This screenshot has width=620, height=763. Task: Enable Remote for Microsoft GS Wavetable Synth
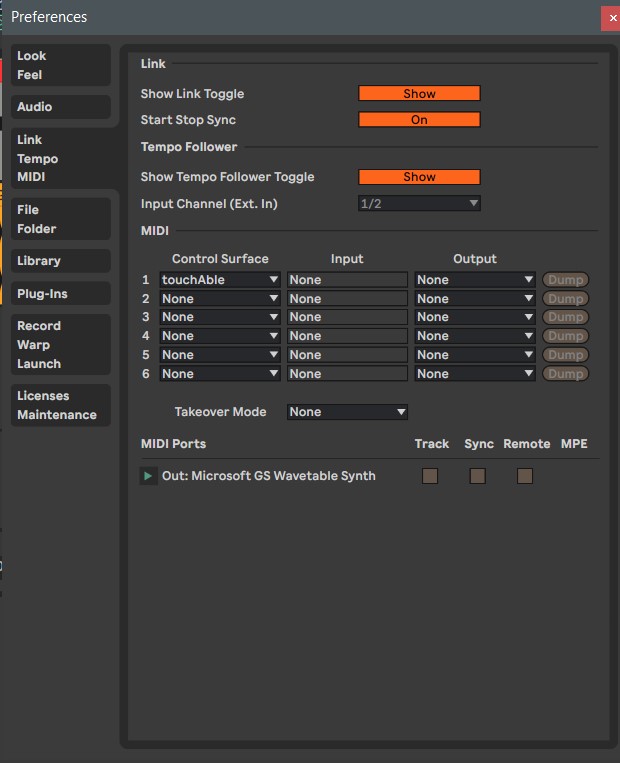click(525, 476)
